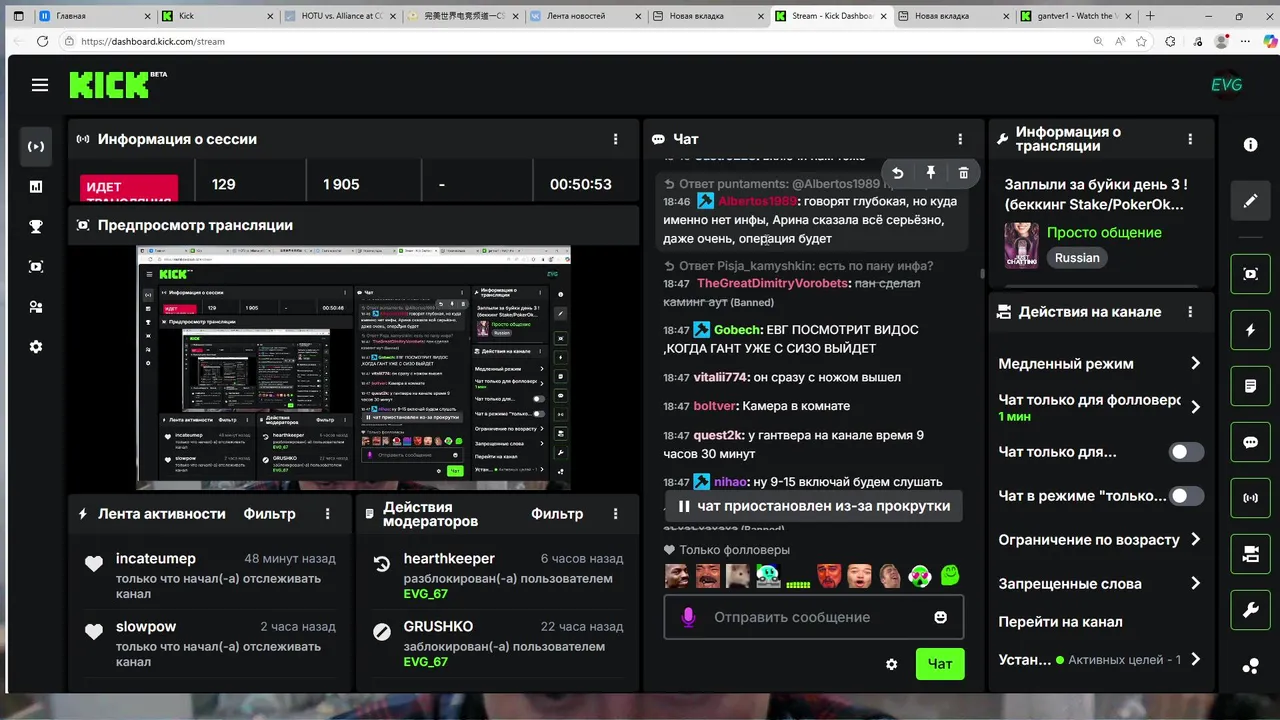The width and height of the screenshot is (1280, 720).
Task: Click the document icon in right sidebar
Action: pyautogui.click(x=1250, y=386)
